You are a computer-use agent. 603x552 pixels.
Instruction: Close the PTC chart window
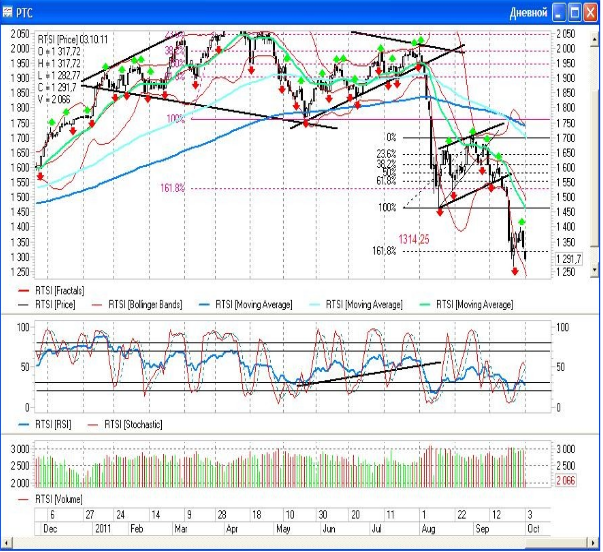pyautogui.click(x=591, y=13)
